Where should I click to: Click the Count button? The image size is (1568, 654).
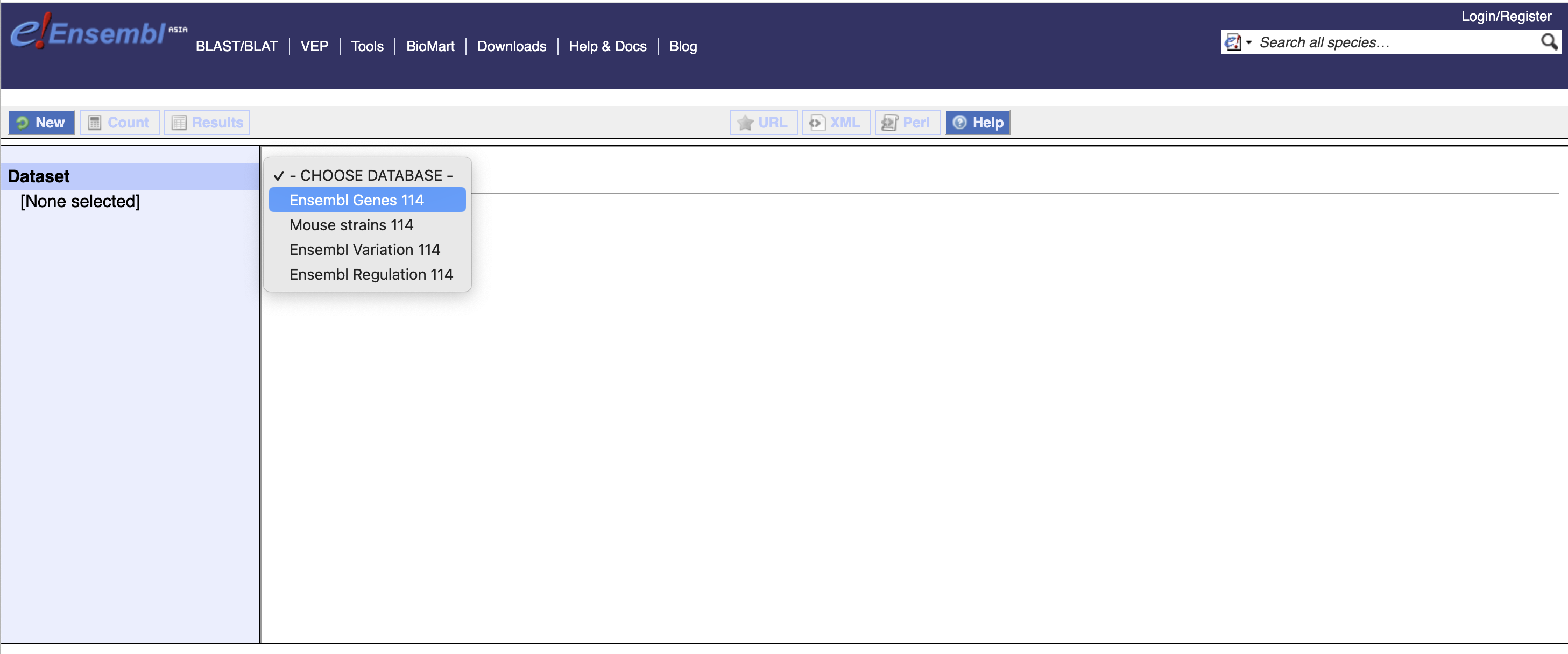[x=119, y=122]
